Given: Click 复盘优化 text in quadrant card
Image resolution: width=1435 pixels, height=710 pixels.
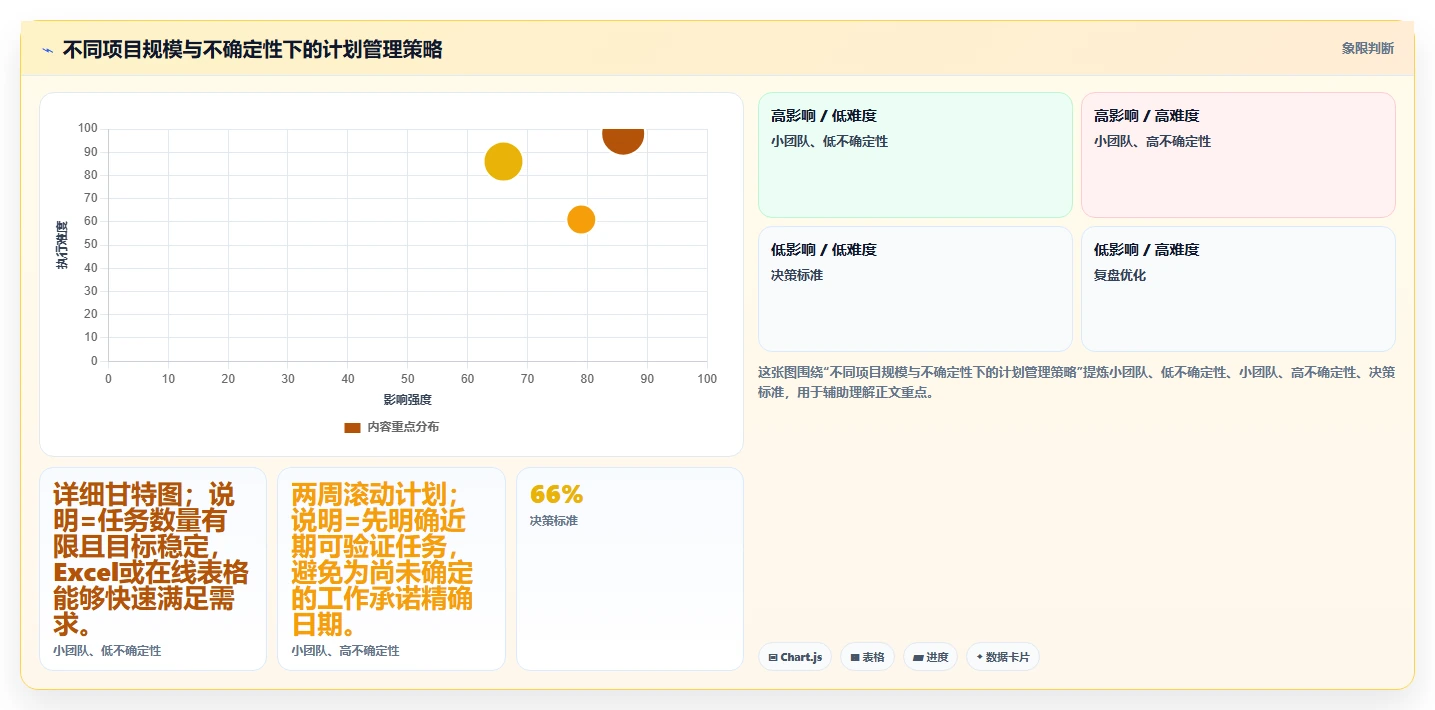Looking at the screenshot, I should [1120, 275].
